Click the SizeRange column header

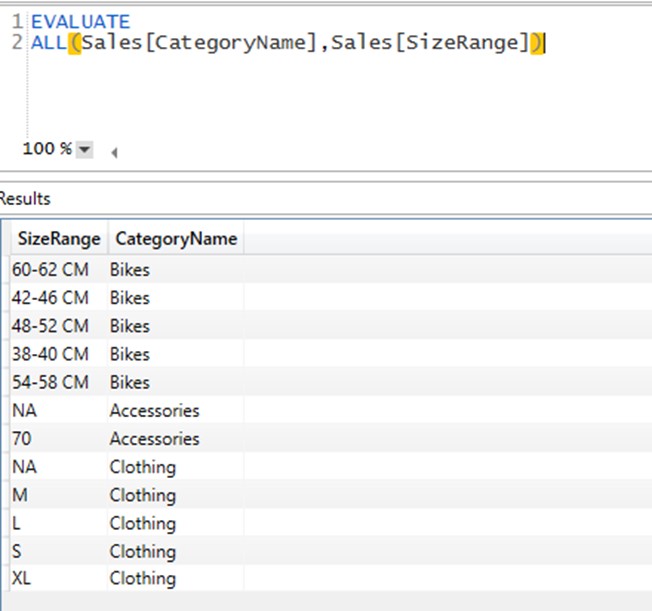point(59,239)
